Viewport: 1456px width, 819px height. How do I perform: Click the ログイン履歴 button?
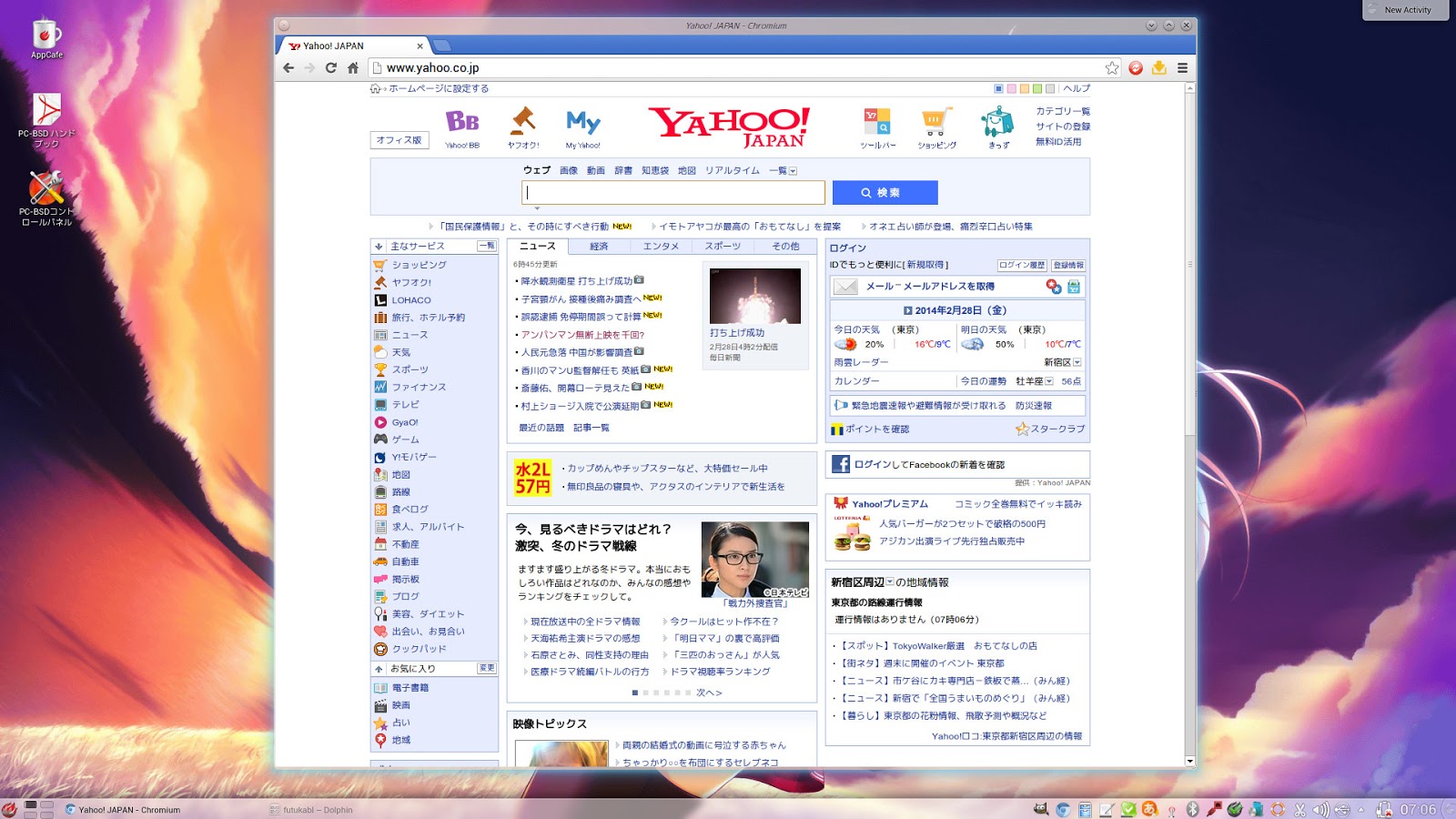tap(1022, 266)
